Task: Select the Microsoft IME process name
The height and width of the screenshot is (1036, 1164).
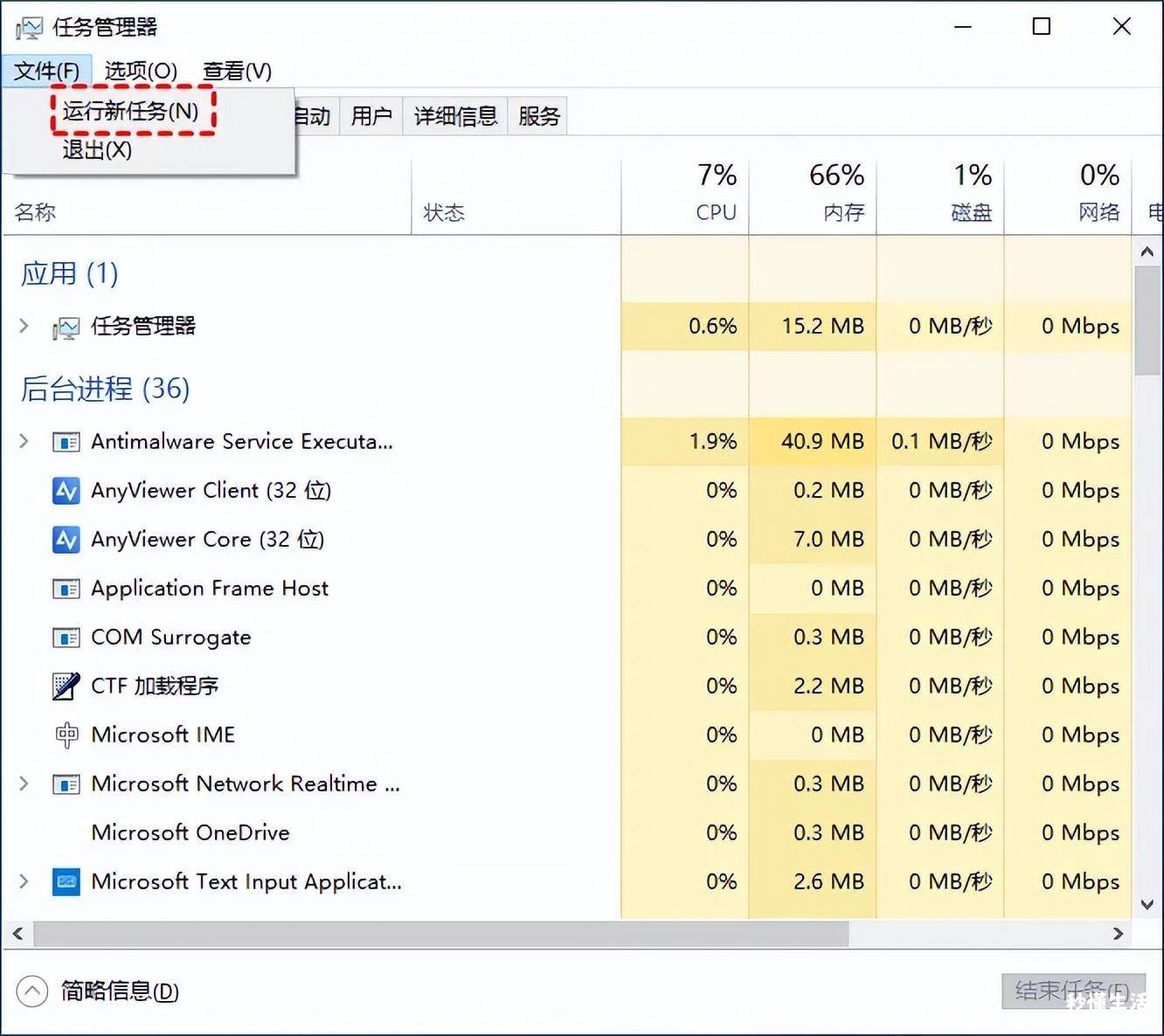Action: [163, 736]
